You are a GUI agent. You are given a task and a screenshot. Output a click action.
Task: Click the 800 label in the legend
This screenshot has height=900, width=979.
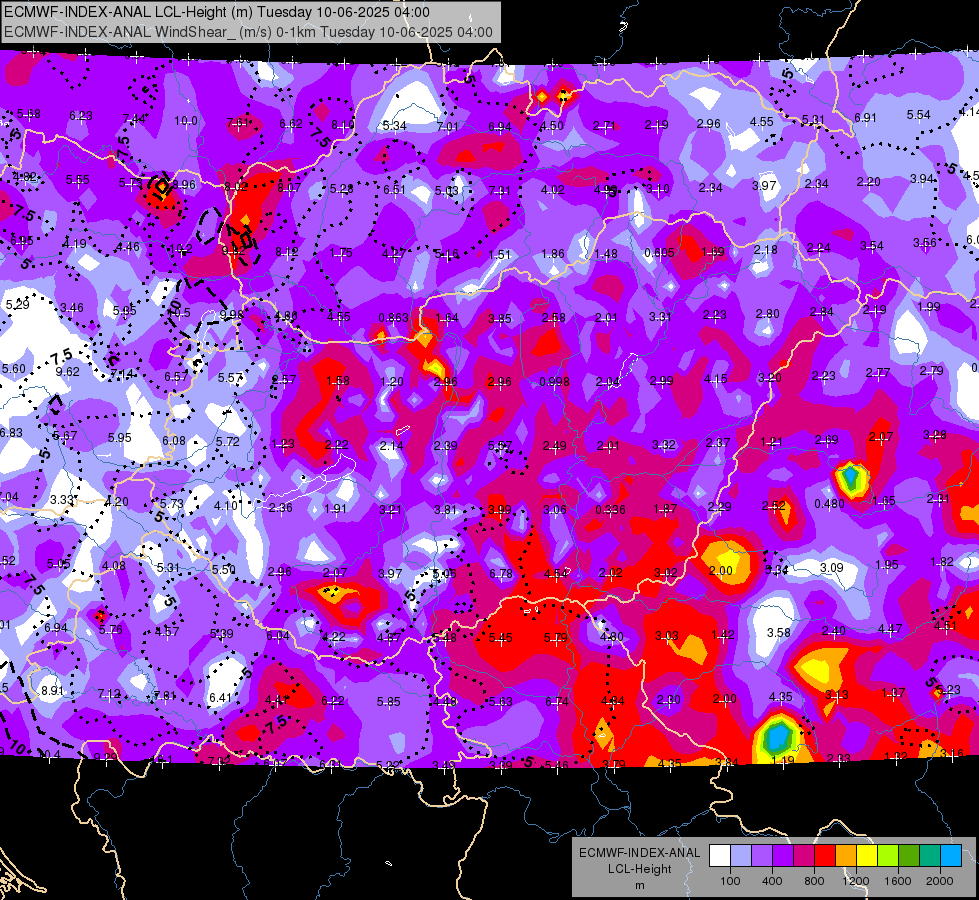click(814, 881)
